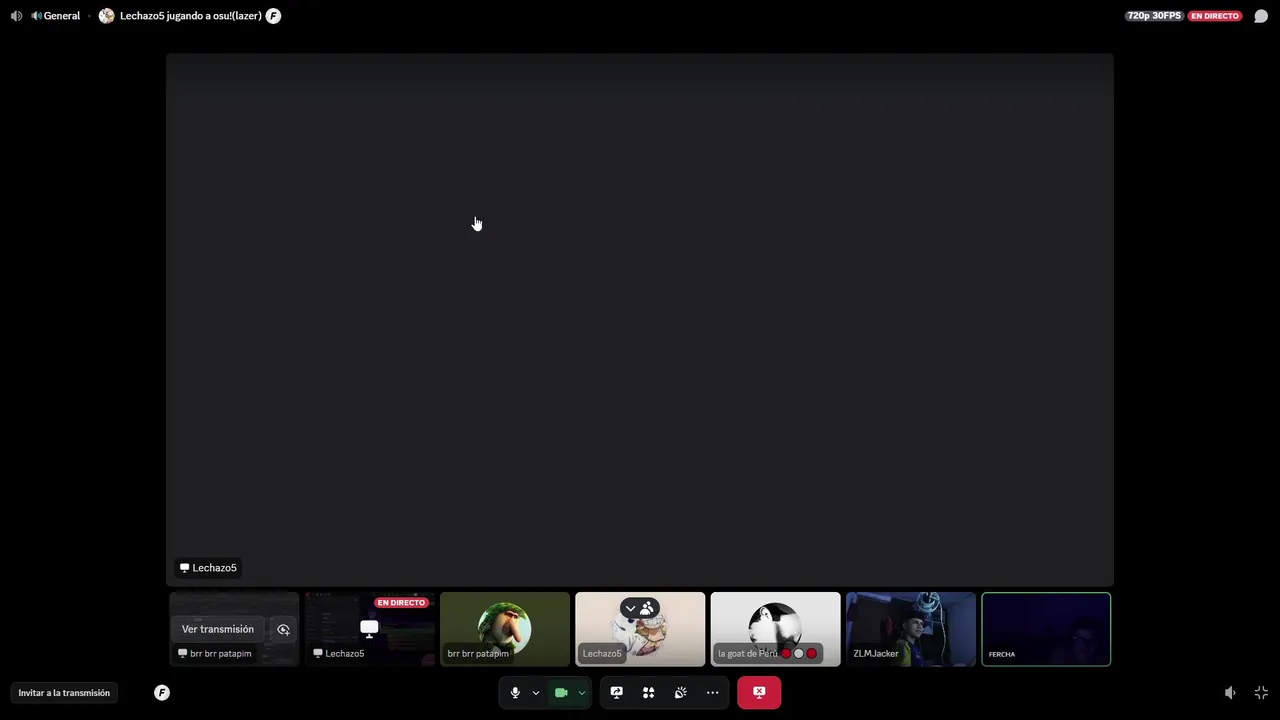Click the Ver transmisión button

click(x=218, y=629)
